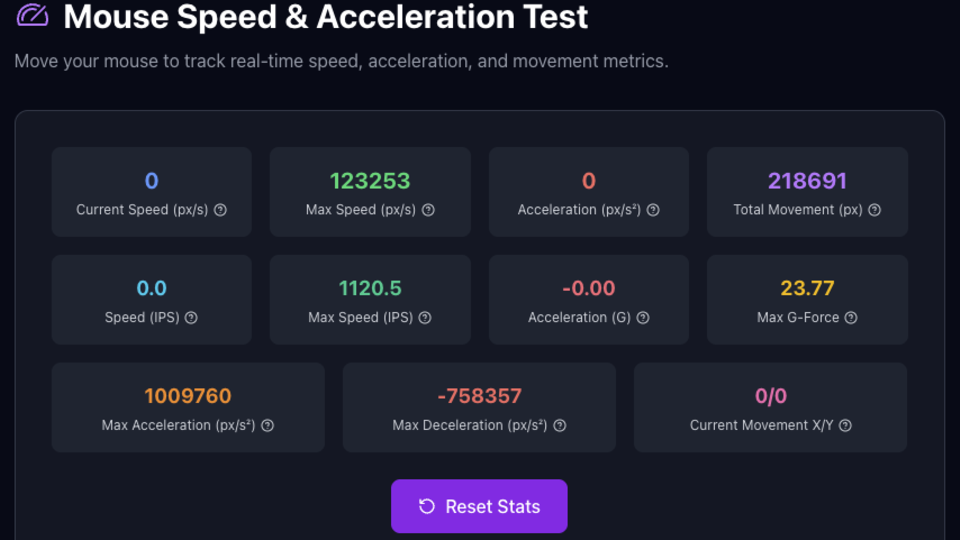Select the Max Speed value 123253

[370, 181]
